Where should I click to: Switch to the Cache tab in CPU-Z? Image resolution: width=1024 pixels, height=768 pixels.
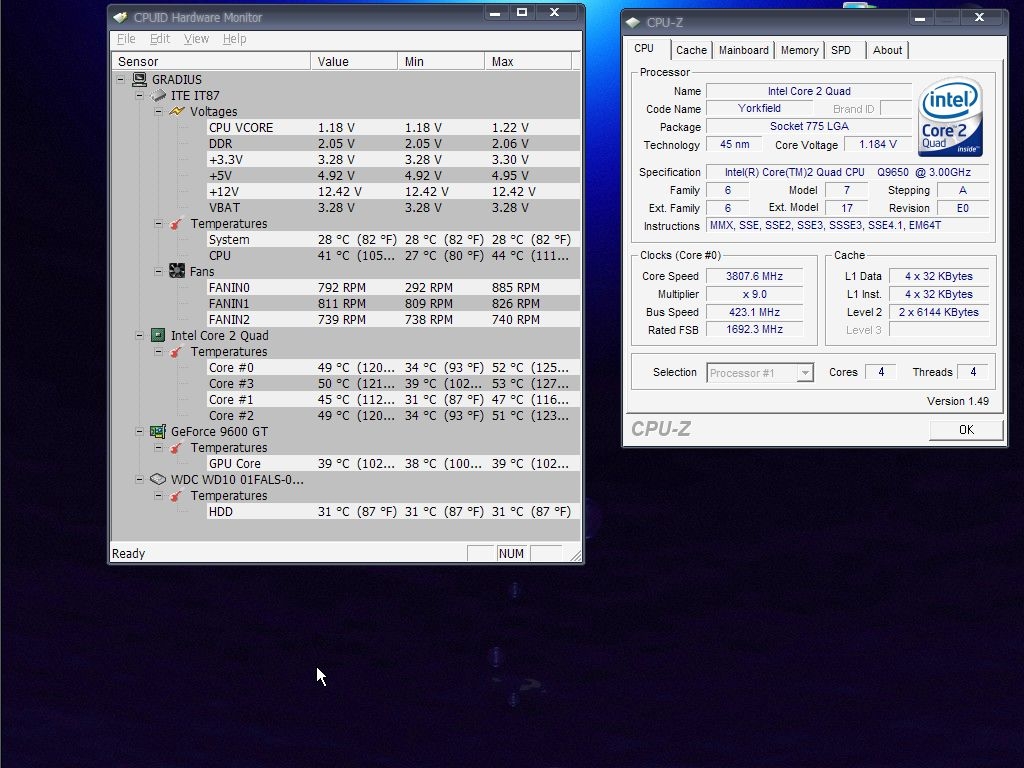pyautogui.click(x=692, y=50)
